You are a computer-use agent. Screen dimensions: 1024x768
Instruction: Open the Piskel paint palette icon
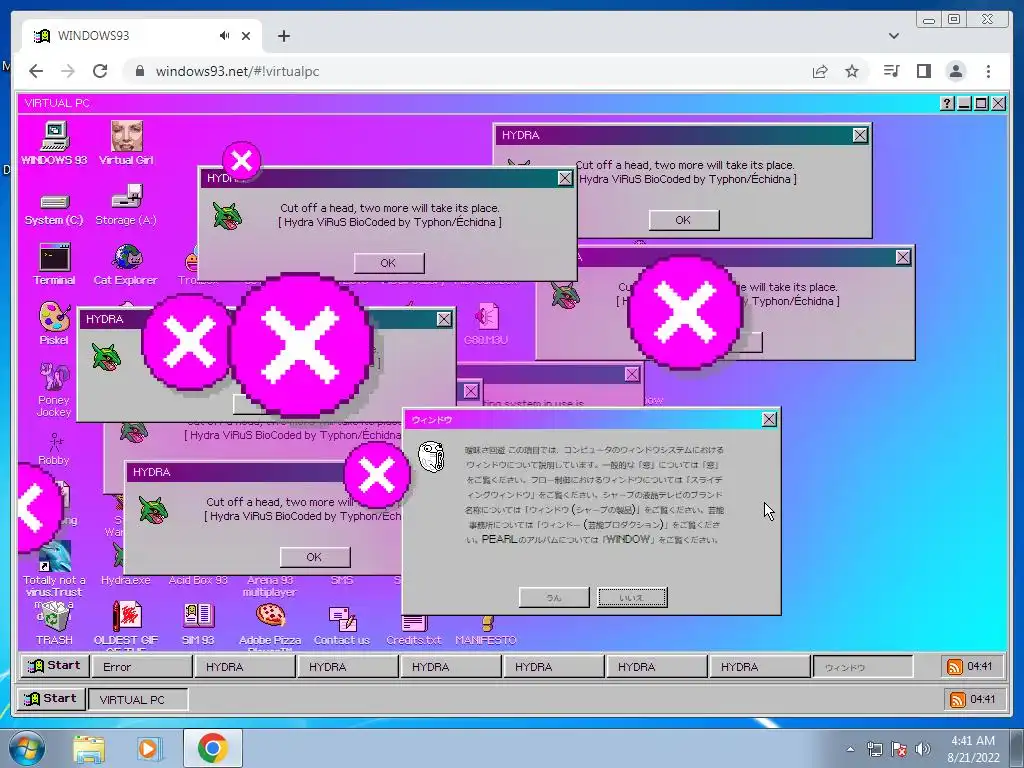point(54,323)
